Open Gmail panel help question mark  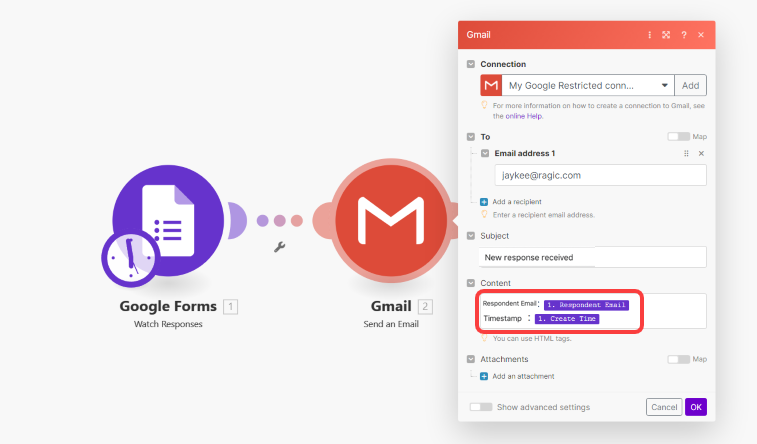pos(684,35)
